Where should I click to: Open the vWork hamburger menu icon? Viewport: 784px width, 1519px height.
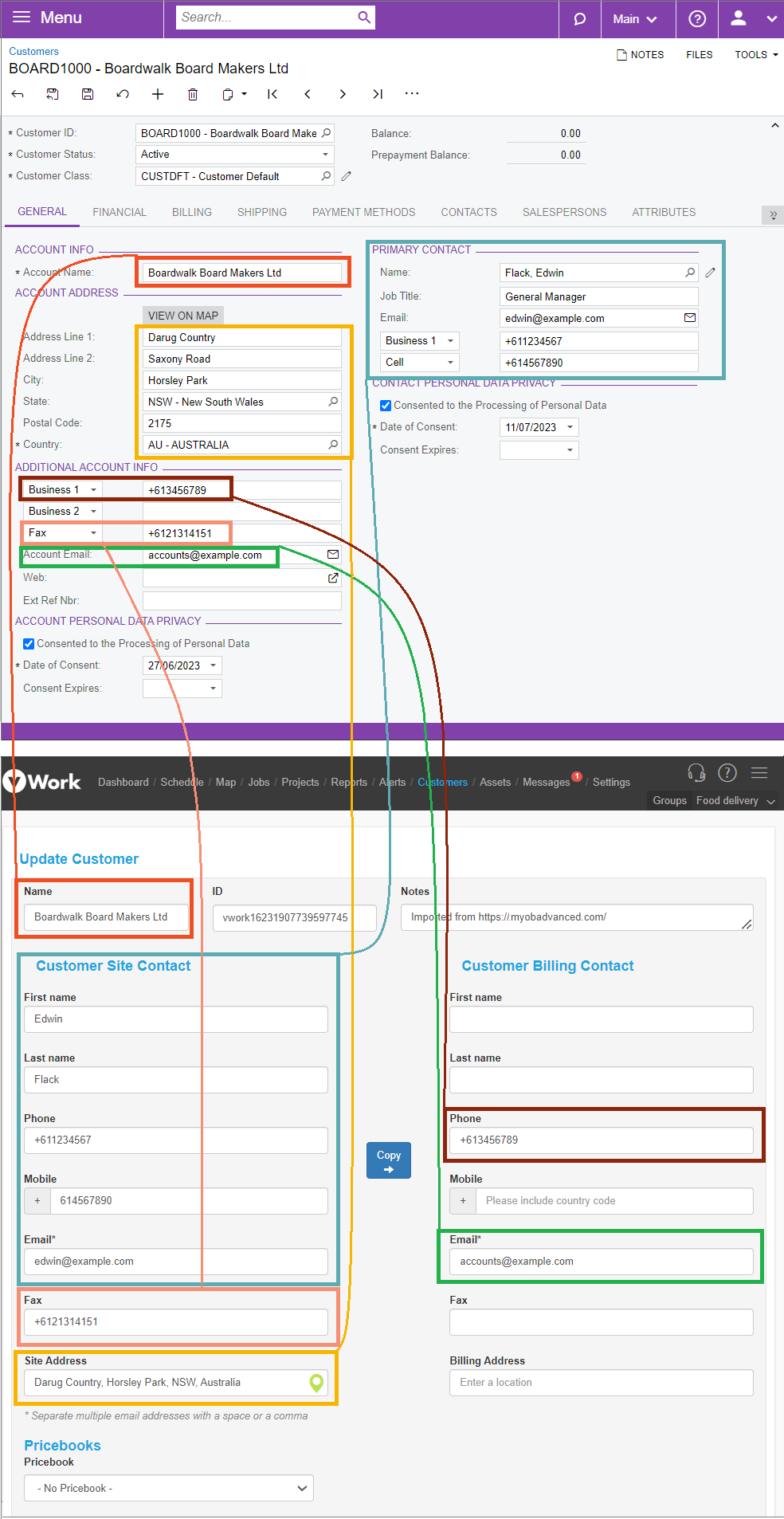tap(759, 773)
